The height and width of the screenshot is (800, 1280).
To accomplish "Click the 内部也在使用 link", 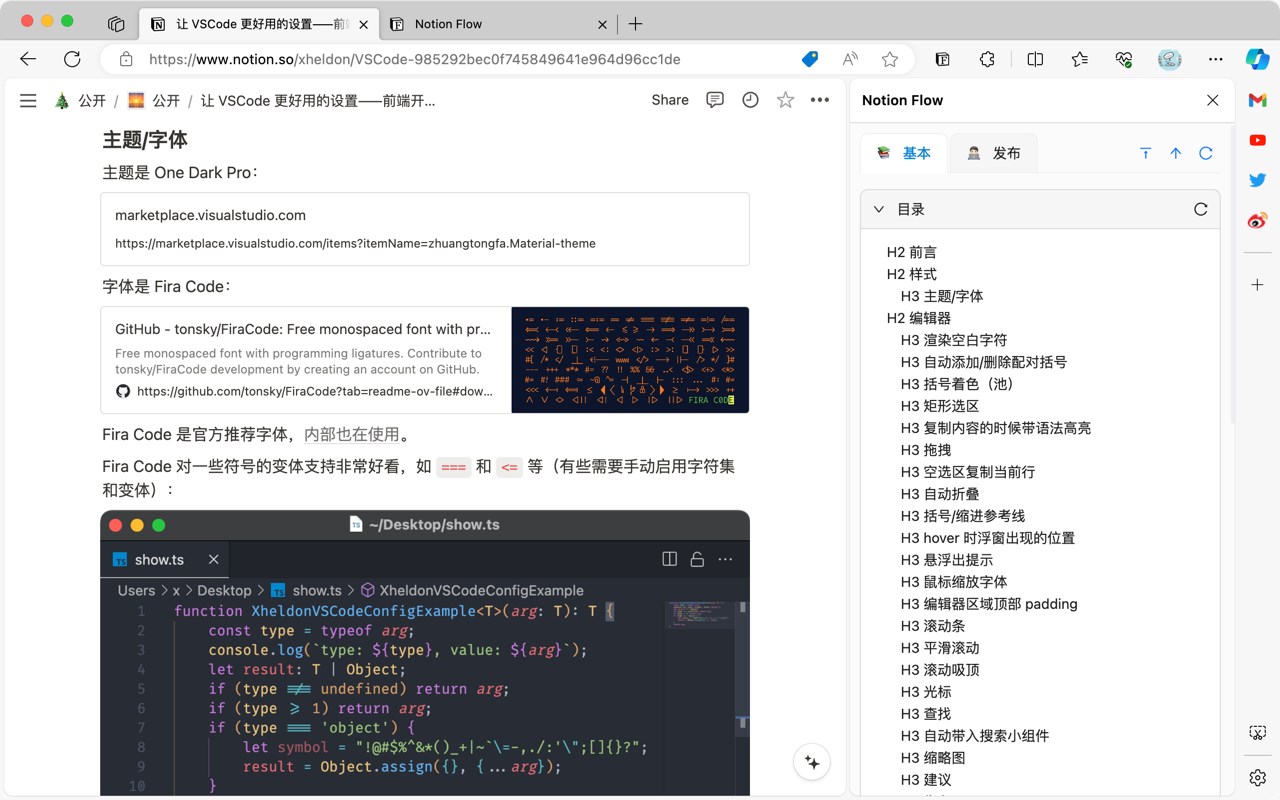I will click(x=351, y=434).
